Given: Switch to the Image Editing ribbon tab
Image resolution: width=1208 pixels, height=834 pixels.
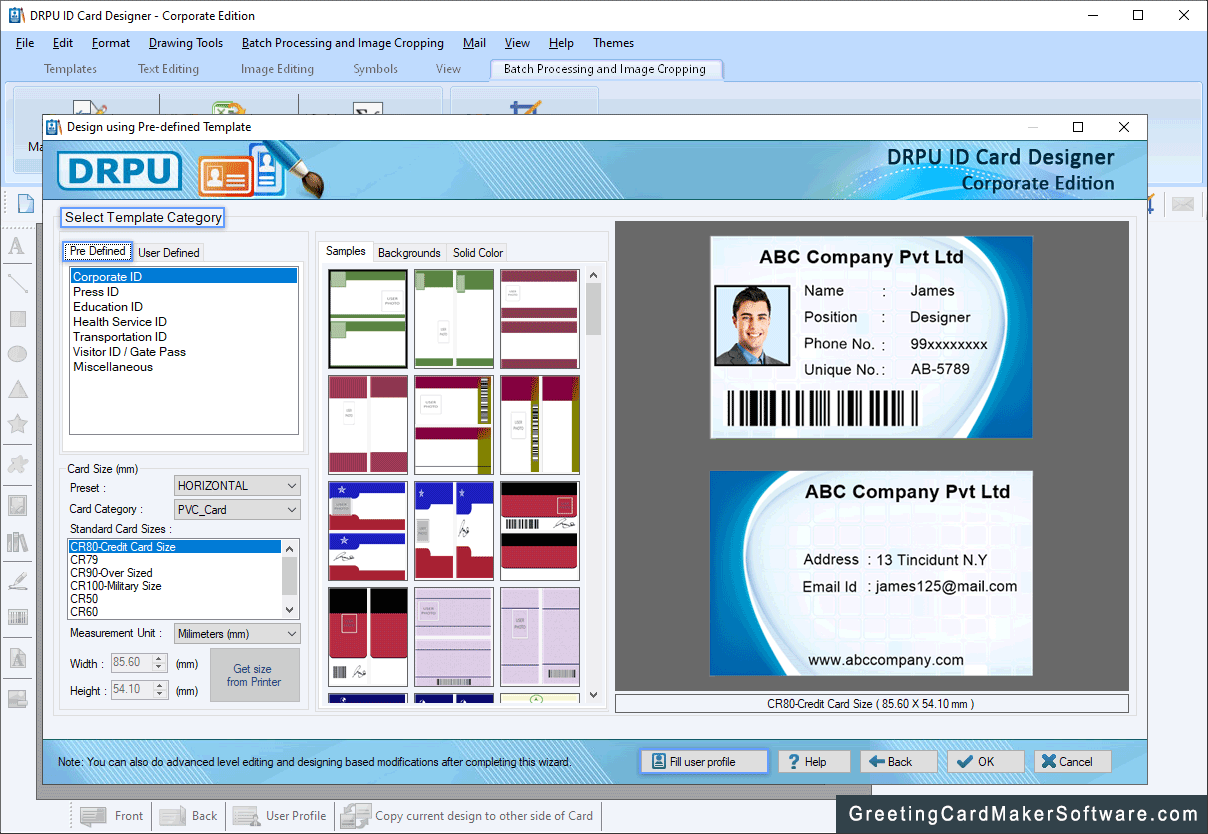Looking at the screenshot, I should click(x=277, y=69).
